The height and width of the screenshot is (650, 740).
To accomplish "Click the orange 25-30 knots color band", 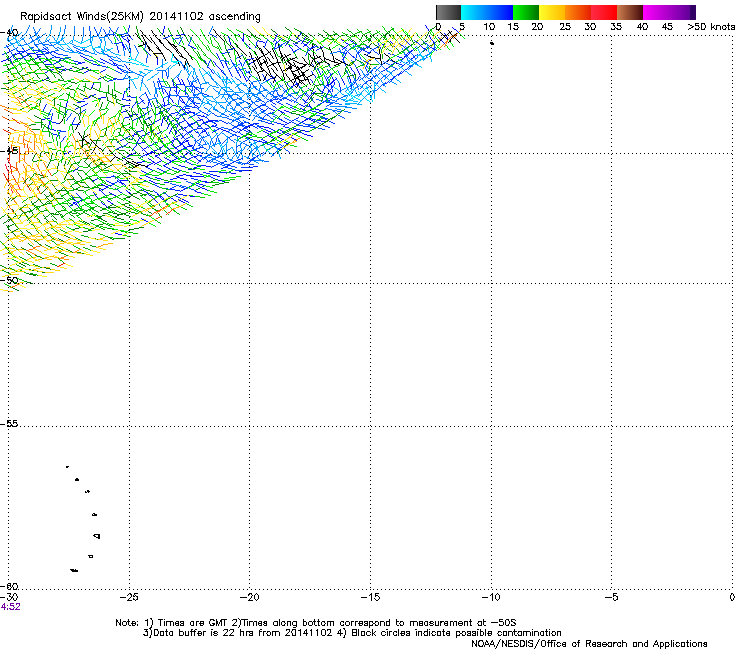I will (578, 12).
